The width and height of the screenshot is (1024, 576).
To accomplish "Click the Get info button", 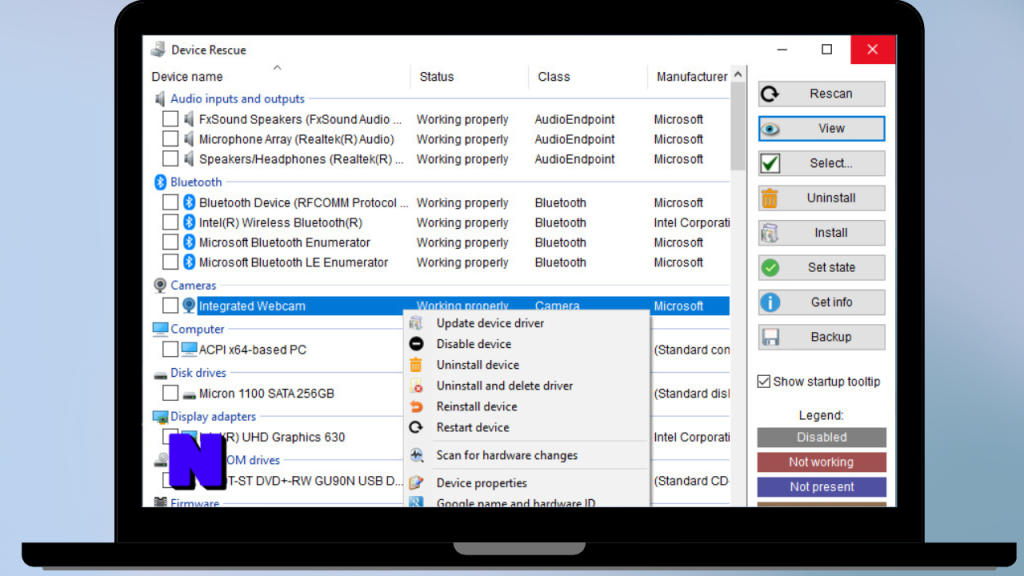I will [x=822, y=302].
